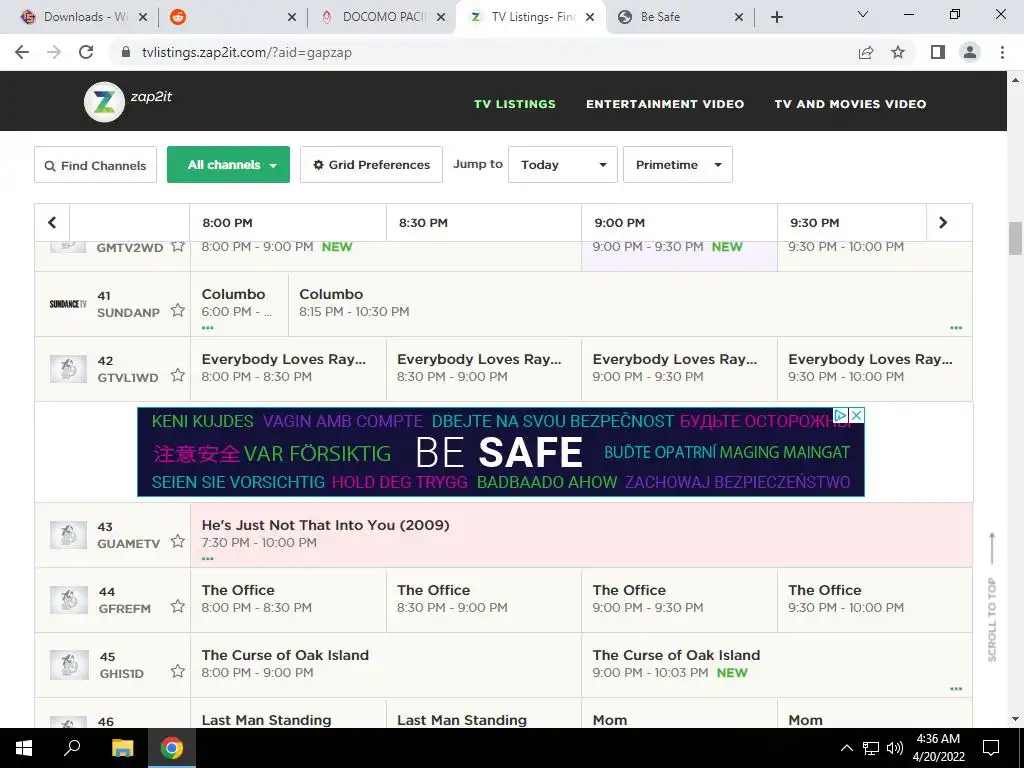Open TV LISTINGS nav menu
Viewport: 1024px width, 768px height.
(x=515, y=104)
